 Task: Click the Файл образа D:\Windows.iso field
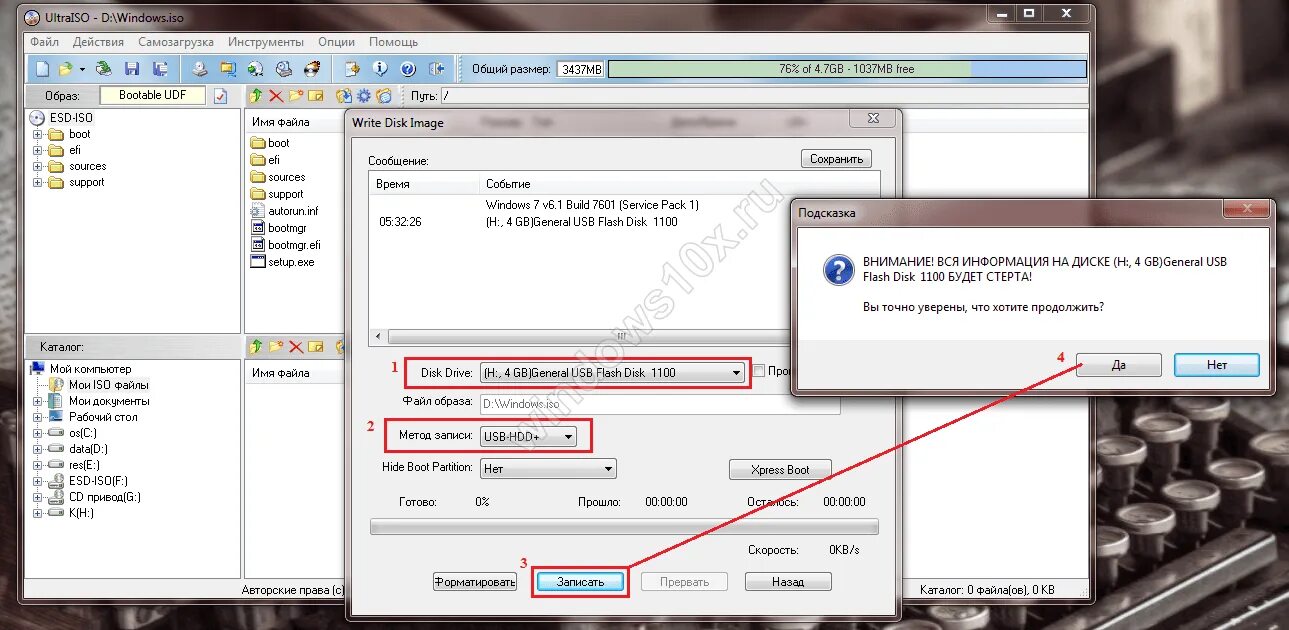[660, 404]
